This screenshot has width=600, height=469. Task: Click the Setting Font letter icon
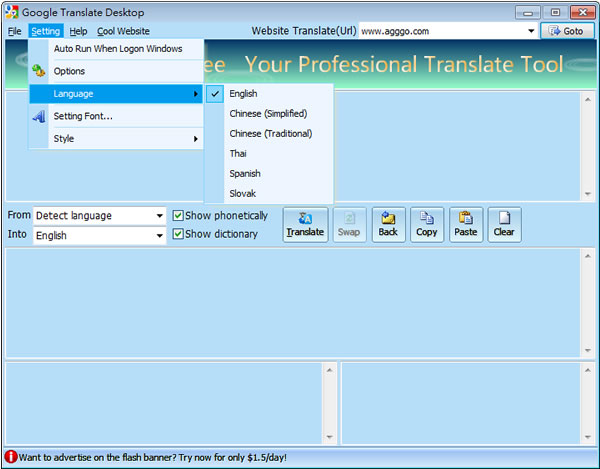[x=39, y=116]
